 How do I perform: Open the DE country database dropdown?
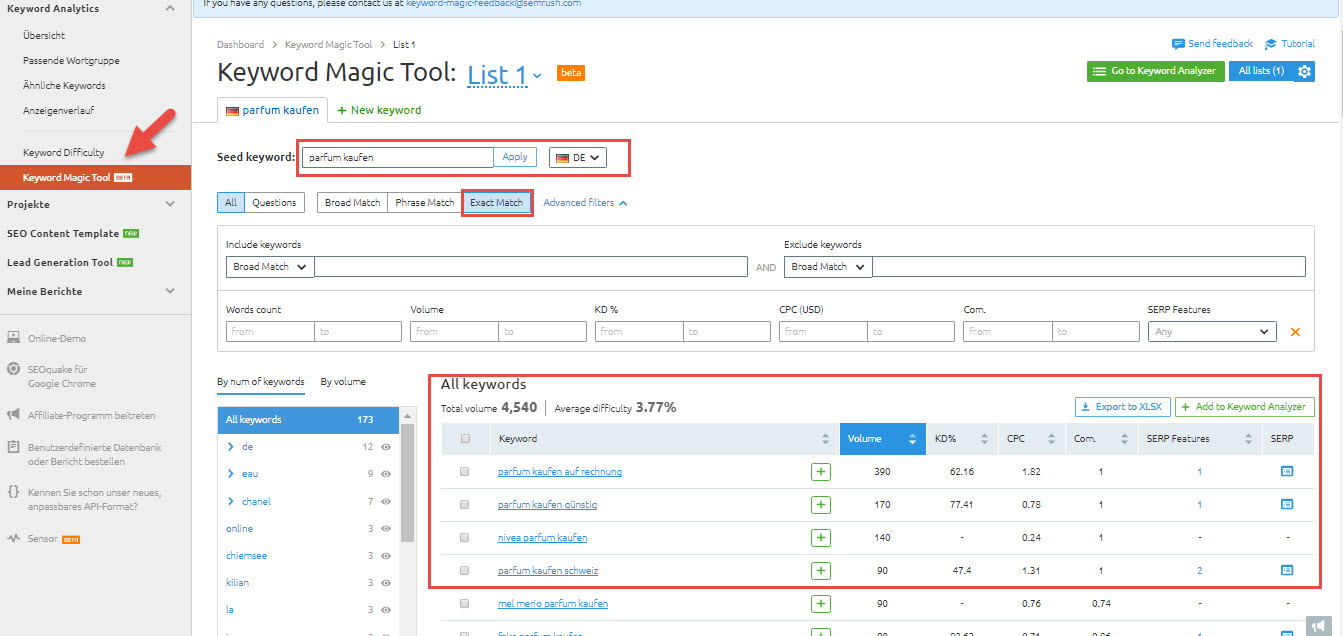(578, 157)
